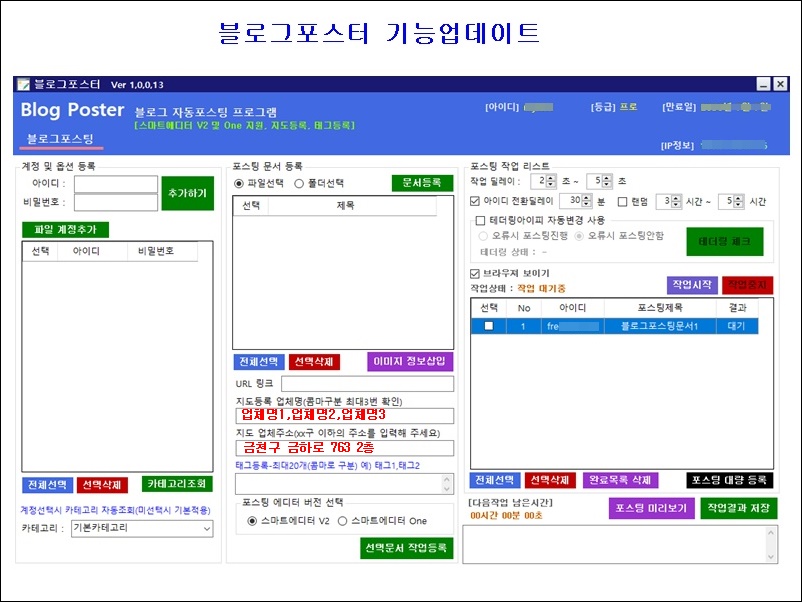Enable 테더링아이피 자동변경 사용 checkbox
This screenshot has height=602, width=802.
click(x=480, y=221)
